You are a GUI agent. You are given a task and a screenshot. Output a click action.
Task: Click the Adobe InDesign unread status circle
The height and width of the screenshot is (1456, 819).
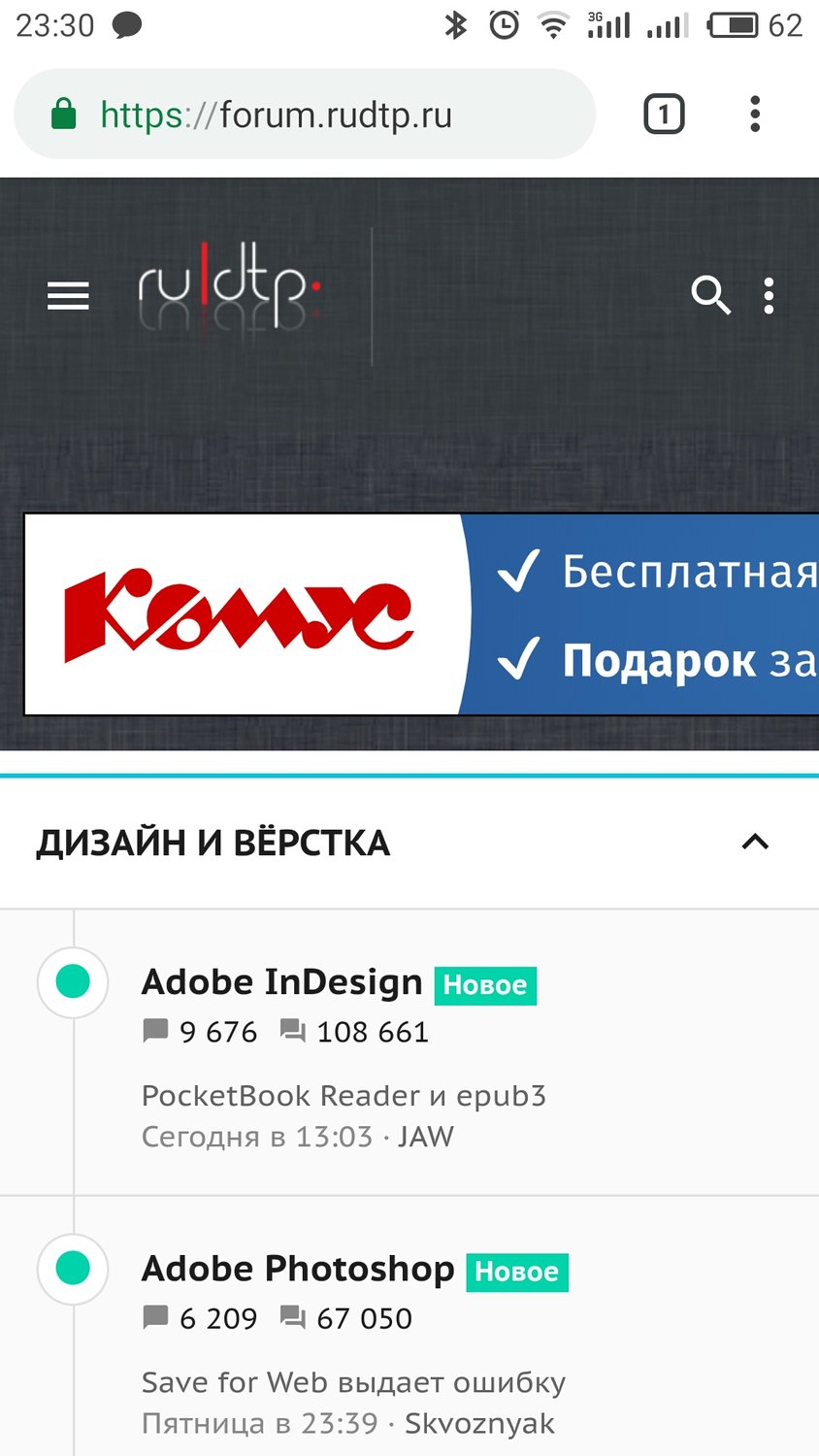[x=73, y=982]
